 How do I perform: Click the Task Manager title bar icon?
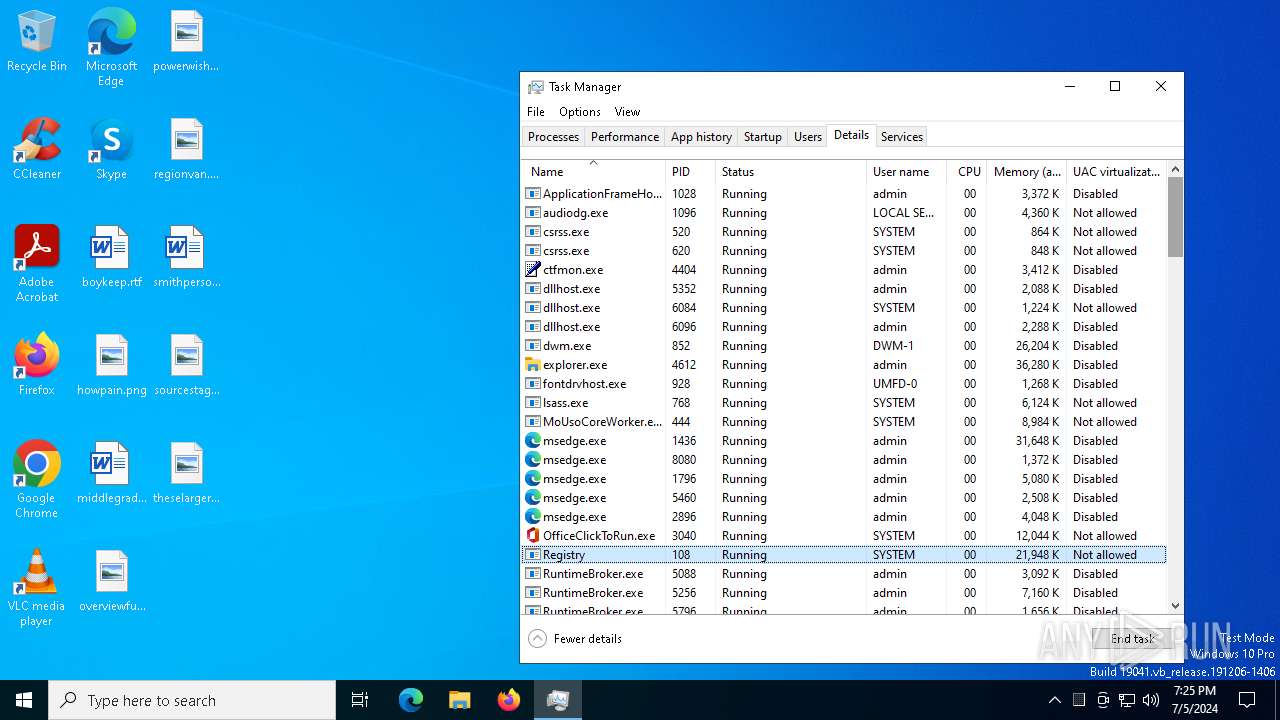point(536,87)
